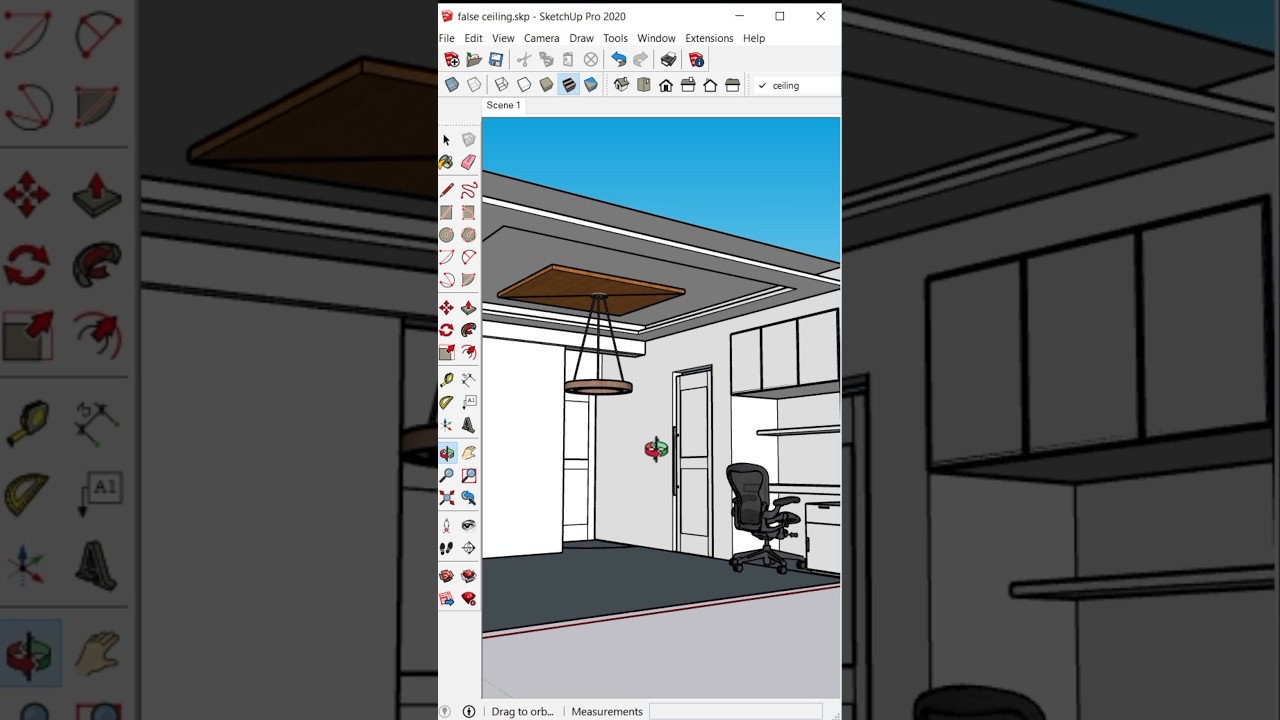Toggle Back Edges style
Screen dimensions: 1280x720
474,85
